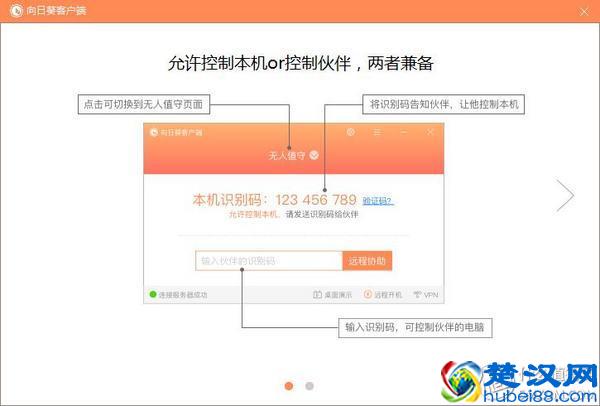Click the green 连接服务器成功 status indicator
The image size is (600, 406).
coord(153,294)
